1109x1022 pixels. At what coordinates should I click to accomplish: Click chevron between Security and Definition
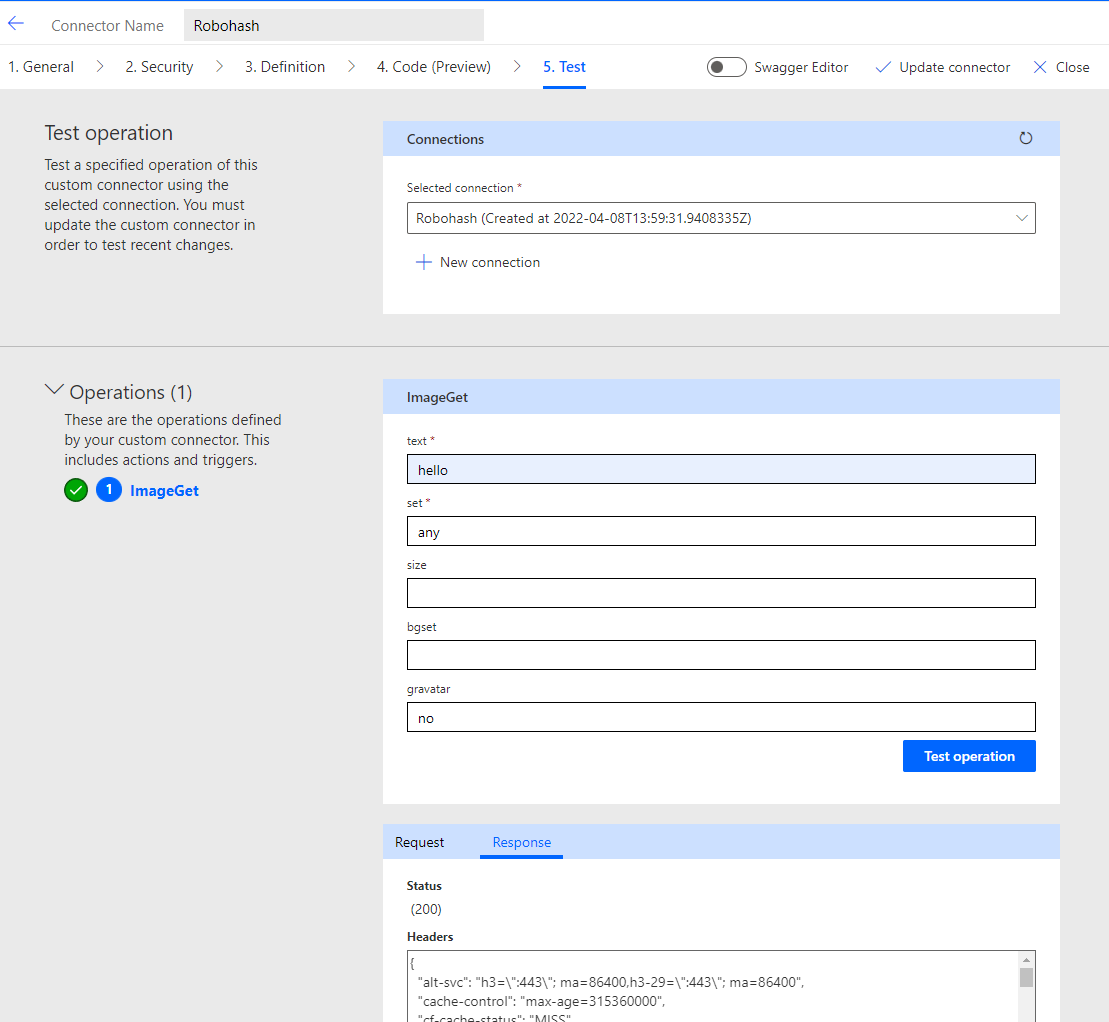pyautogui.click(x=219, y=66)
